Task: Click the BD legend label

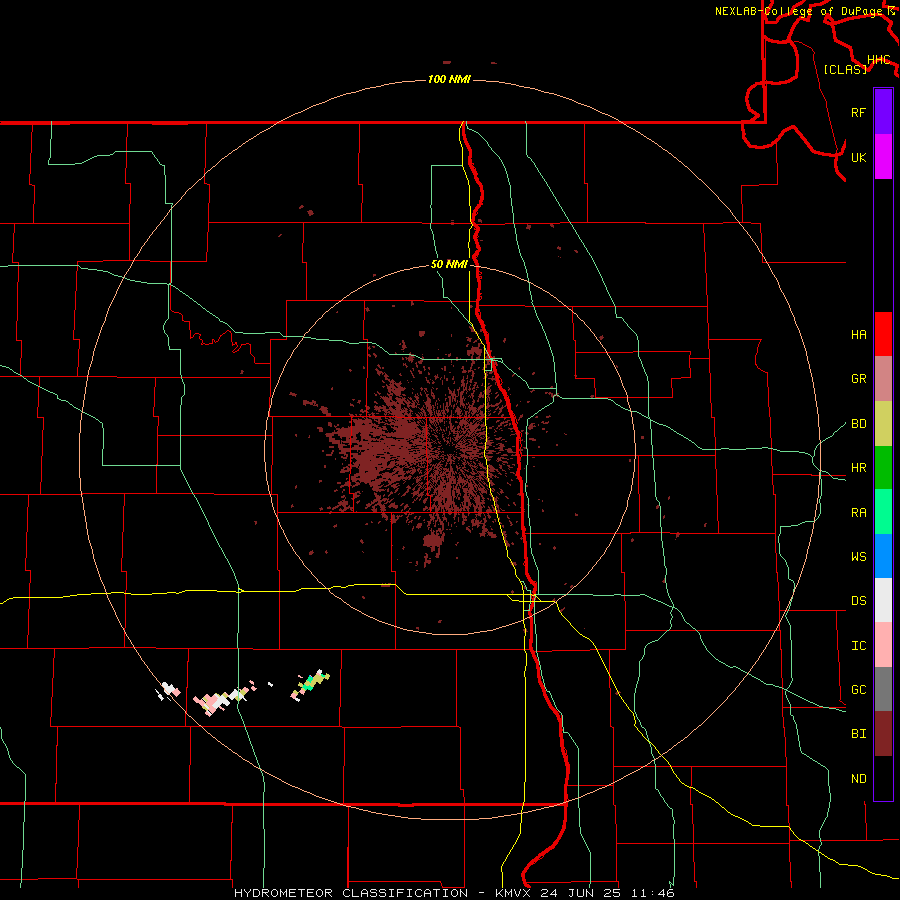Action: coord(858,424)
